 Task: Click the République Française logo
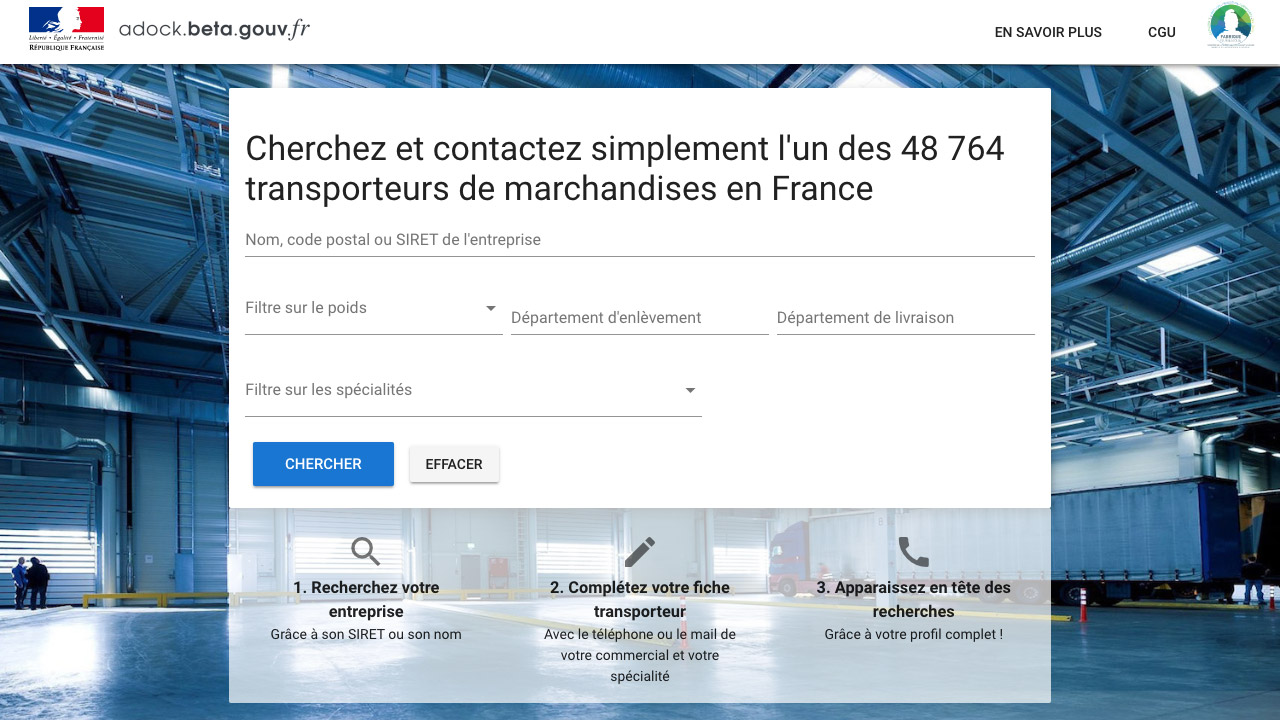[x=66, y=29]
